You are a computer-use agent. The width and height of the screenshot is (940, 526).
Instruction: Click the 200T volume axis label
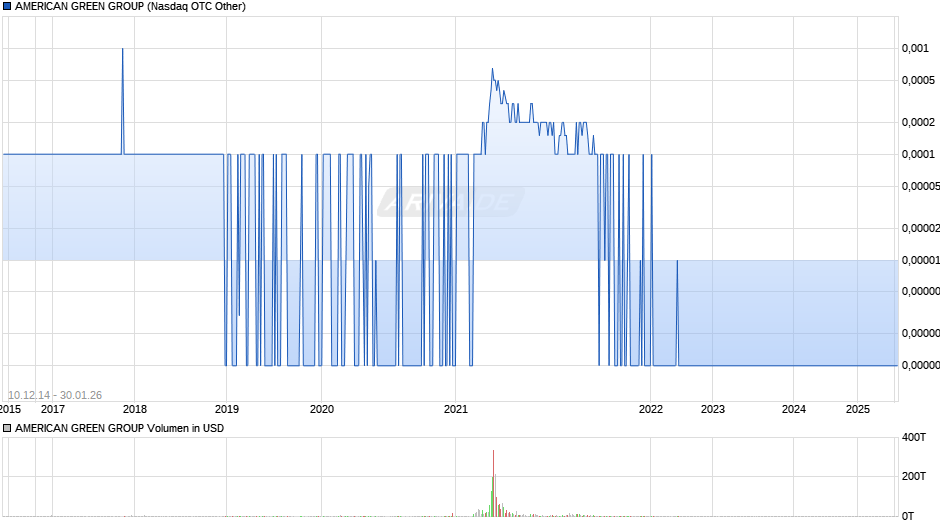pyautogui.click(x=914, y=476)
